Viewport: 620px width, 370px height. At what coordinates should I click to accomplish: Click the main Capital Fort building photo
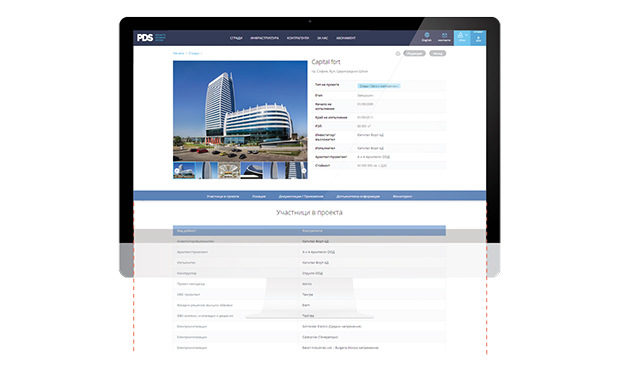point(240,111)
